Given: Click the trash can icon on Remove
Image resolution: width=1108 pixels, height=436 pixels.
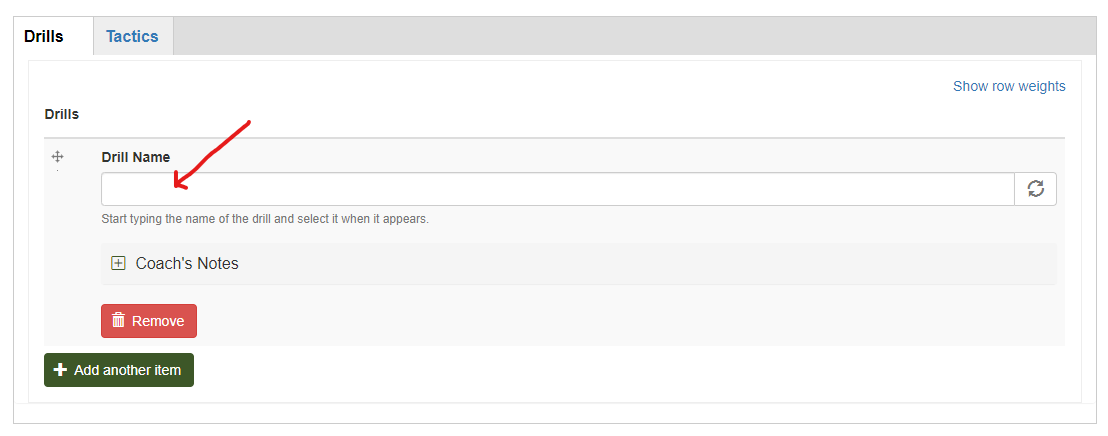Looking at the screenshot, I should [119, 321].
